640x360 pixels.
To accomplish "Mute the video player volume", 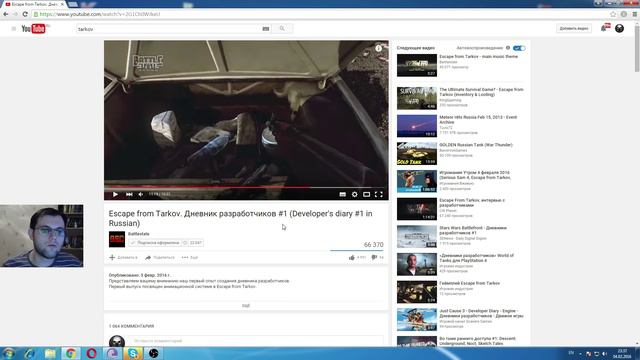I will [x=141, y=194].
